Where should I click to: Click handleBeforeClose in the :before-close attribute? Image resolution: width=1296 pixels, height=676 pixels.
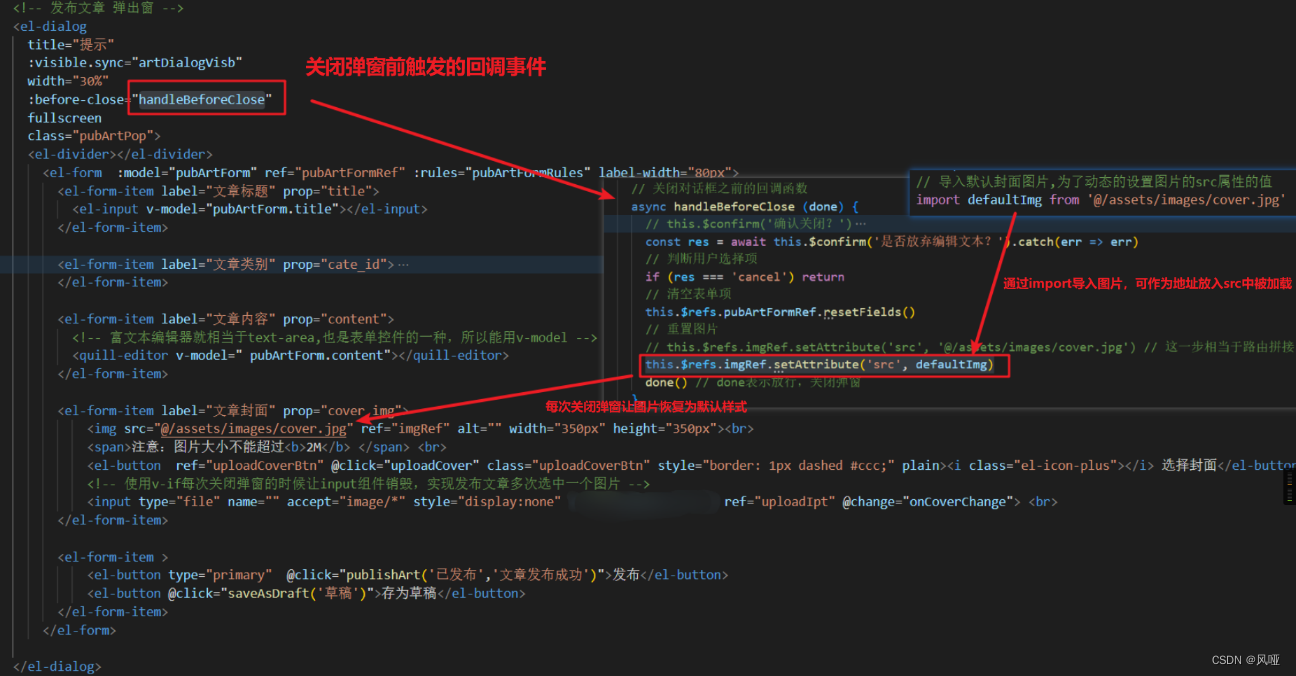(x=202, y=99)
